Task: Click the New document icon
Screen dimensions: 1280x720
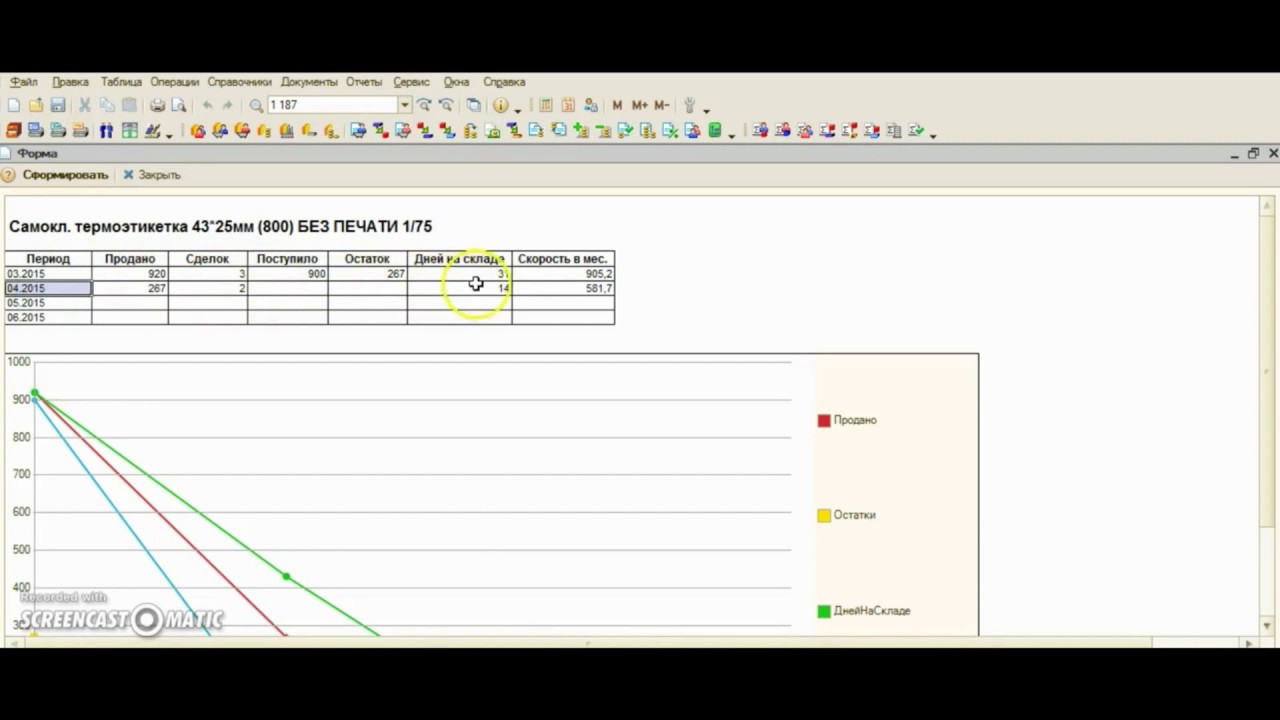Action: [13, 105]
